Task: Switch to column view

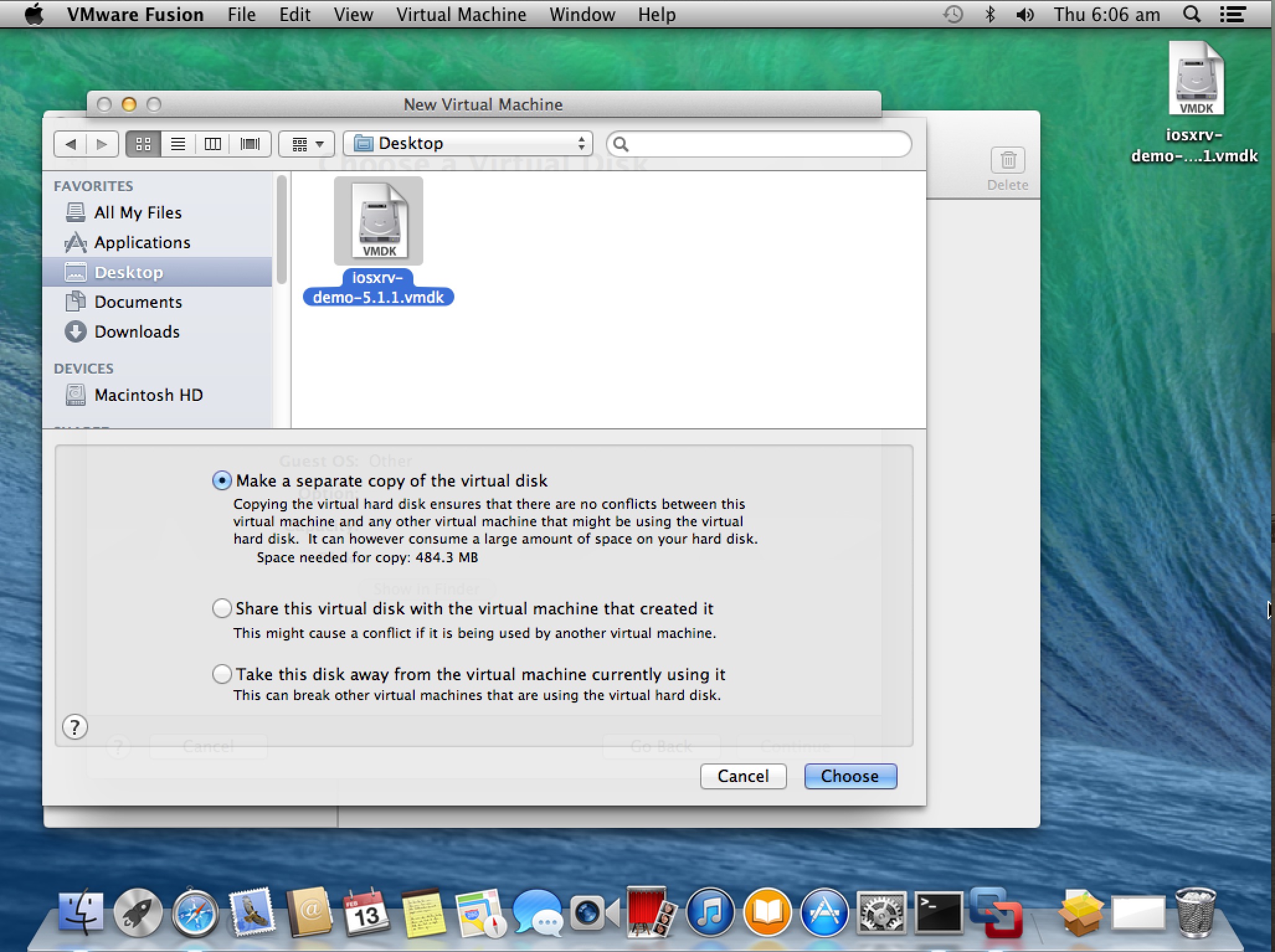Action: click(213, 145)
